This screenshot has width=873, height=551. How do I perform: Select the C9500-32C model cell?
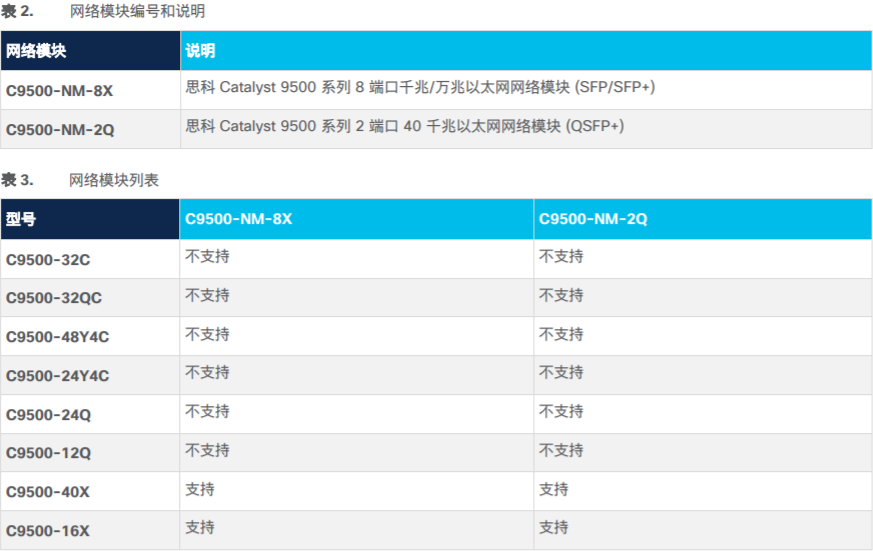90,259
